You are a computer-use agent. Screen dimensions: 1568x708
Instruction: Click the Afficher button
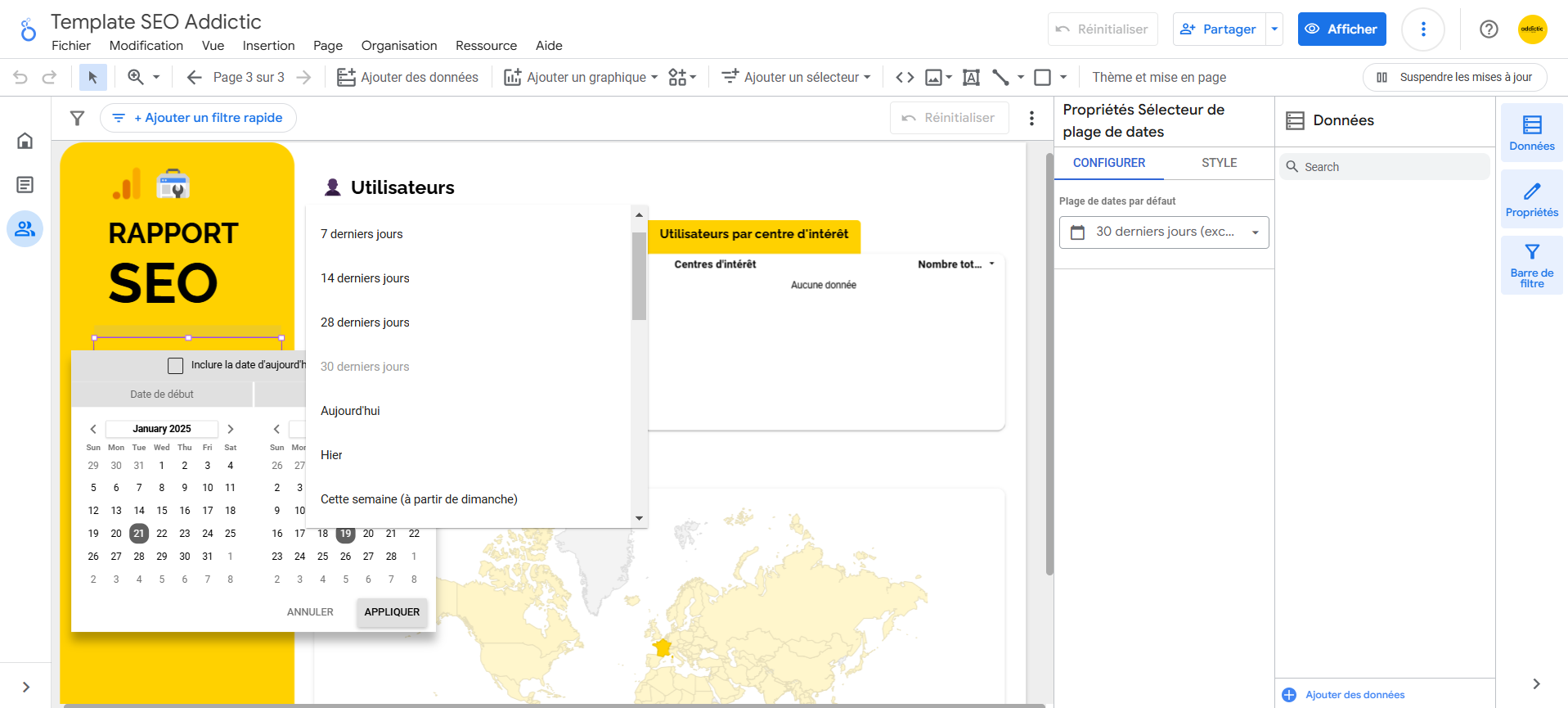pyautogui.click(x=1341, y=29)
